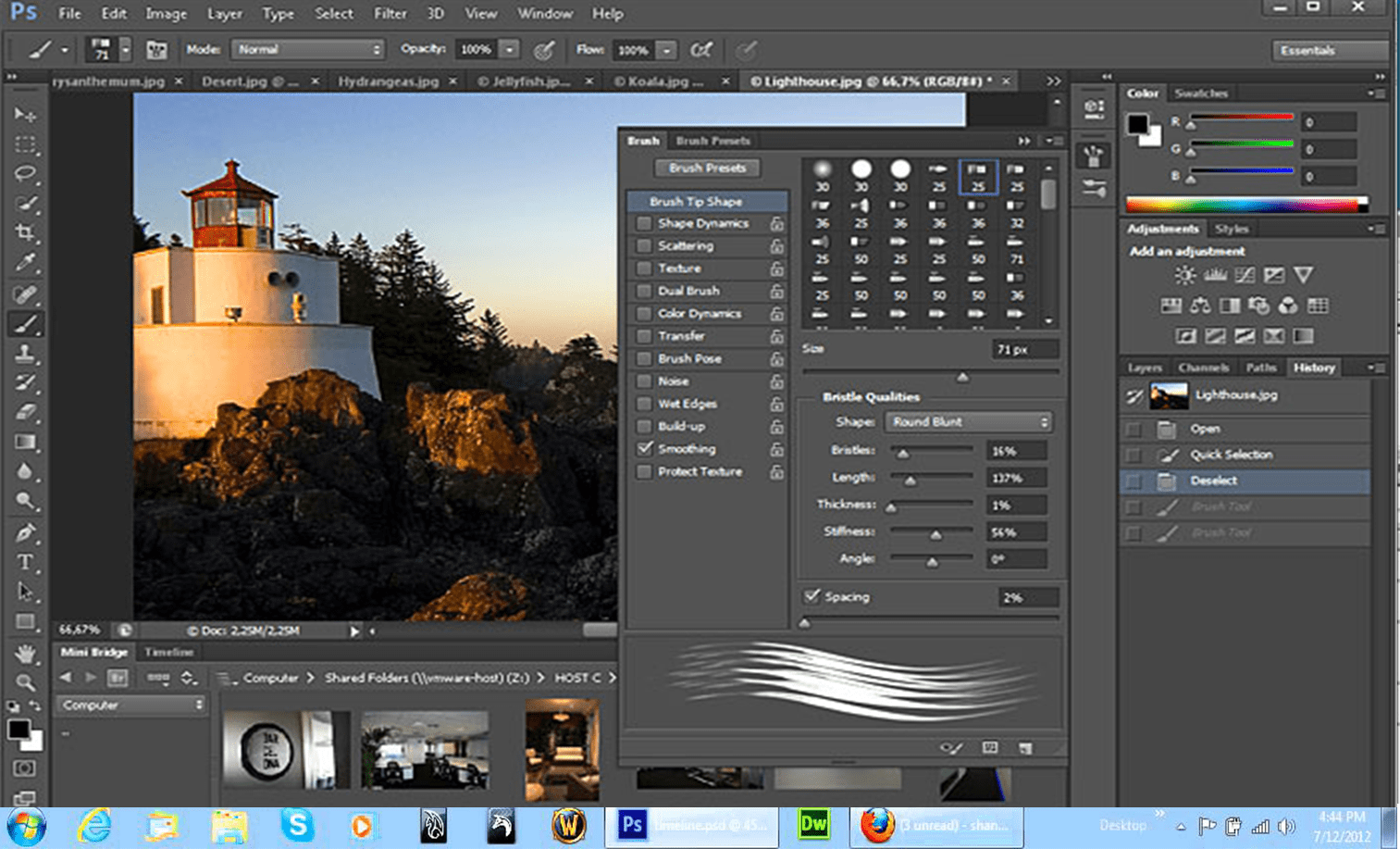Enable the Shape Dynamics checkbox
Image resolution: width=1400 pixels, height=849 pixels.
tap(644, 223)
